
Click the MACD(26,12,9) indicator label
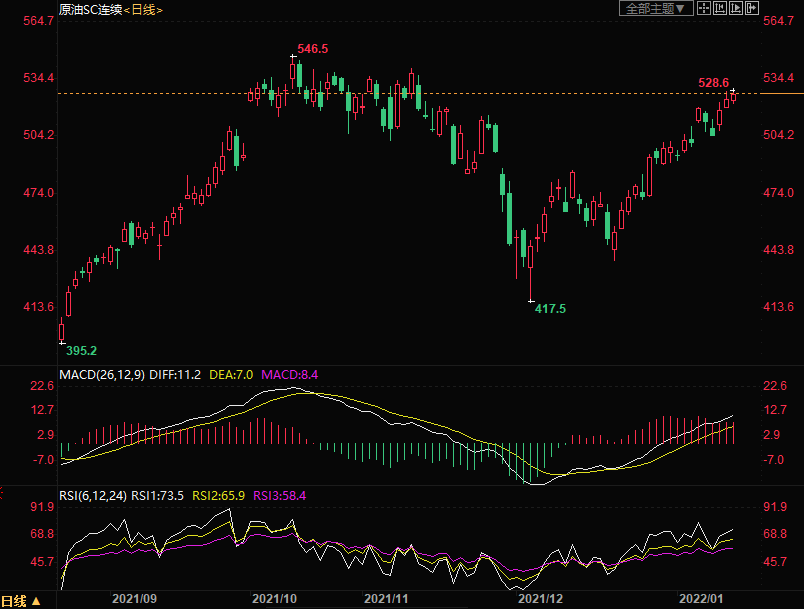103,374
